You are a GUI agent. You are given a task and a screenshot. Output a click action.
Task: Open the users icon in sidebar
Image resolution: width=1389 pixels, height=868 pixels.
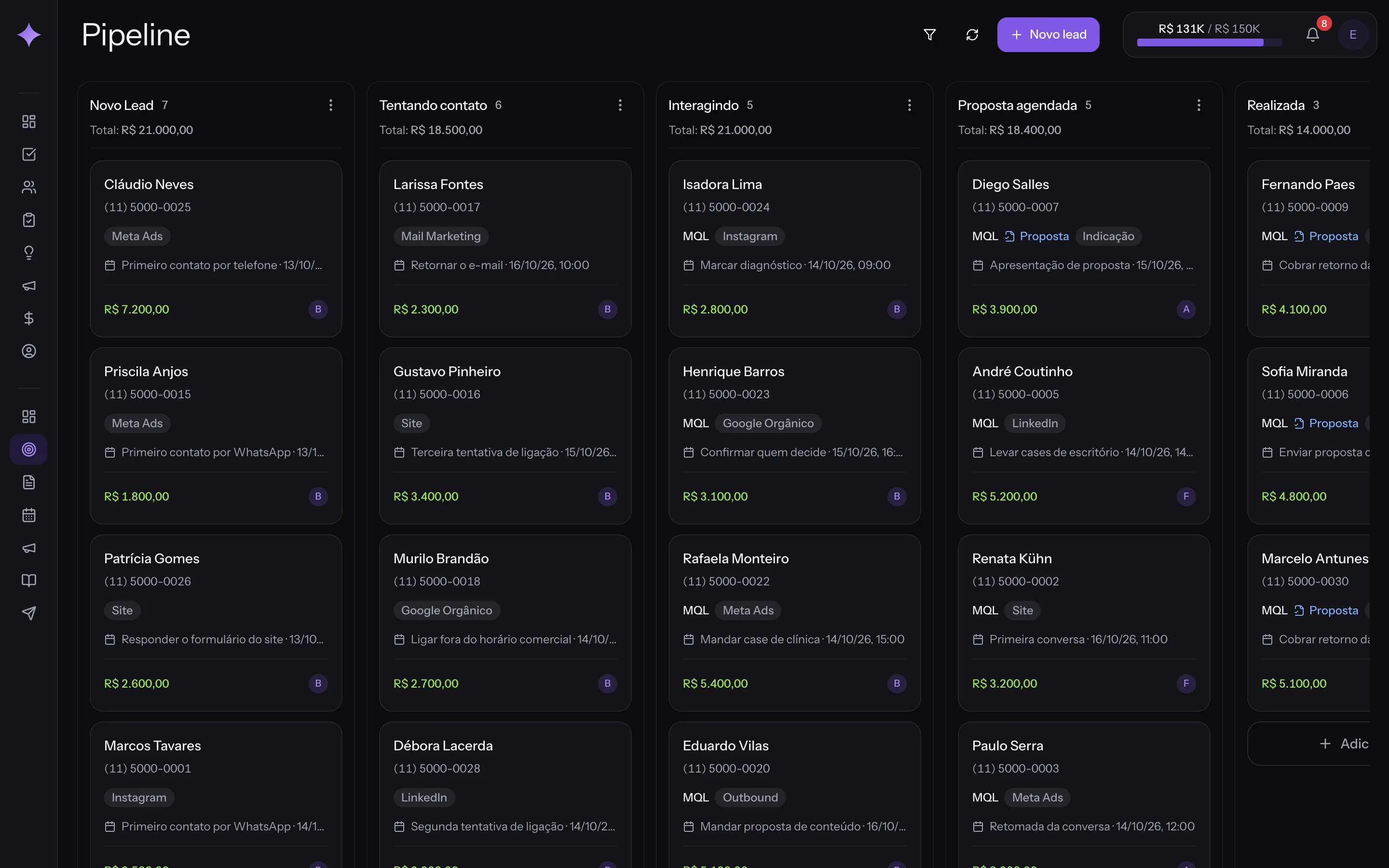[29, 187]
